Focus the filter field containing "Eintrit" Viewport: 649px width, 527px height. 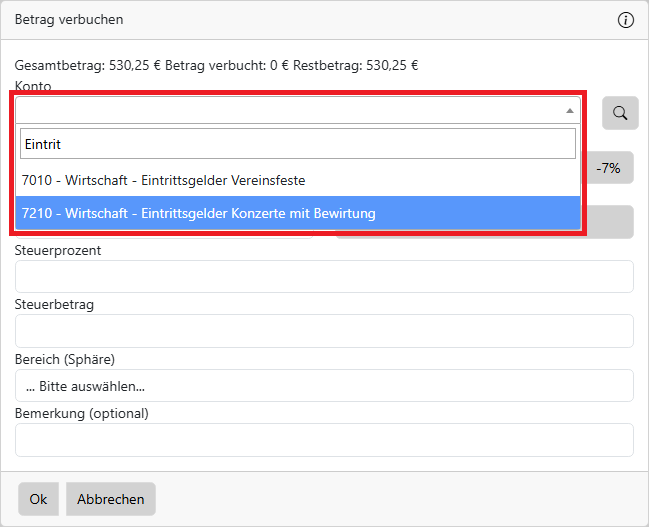[298, 144]
